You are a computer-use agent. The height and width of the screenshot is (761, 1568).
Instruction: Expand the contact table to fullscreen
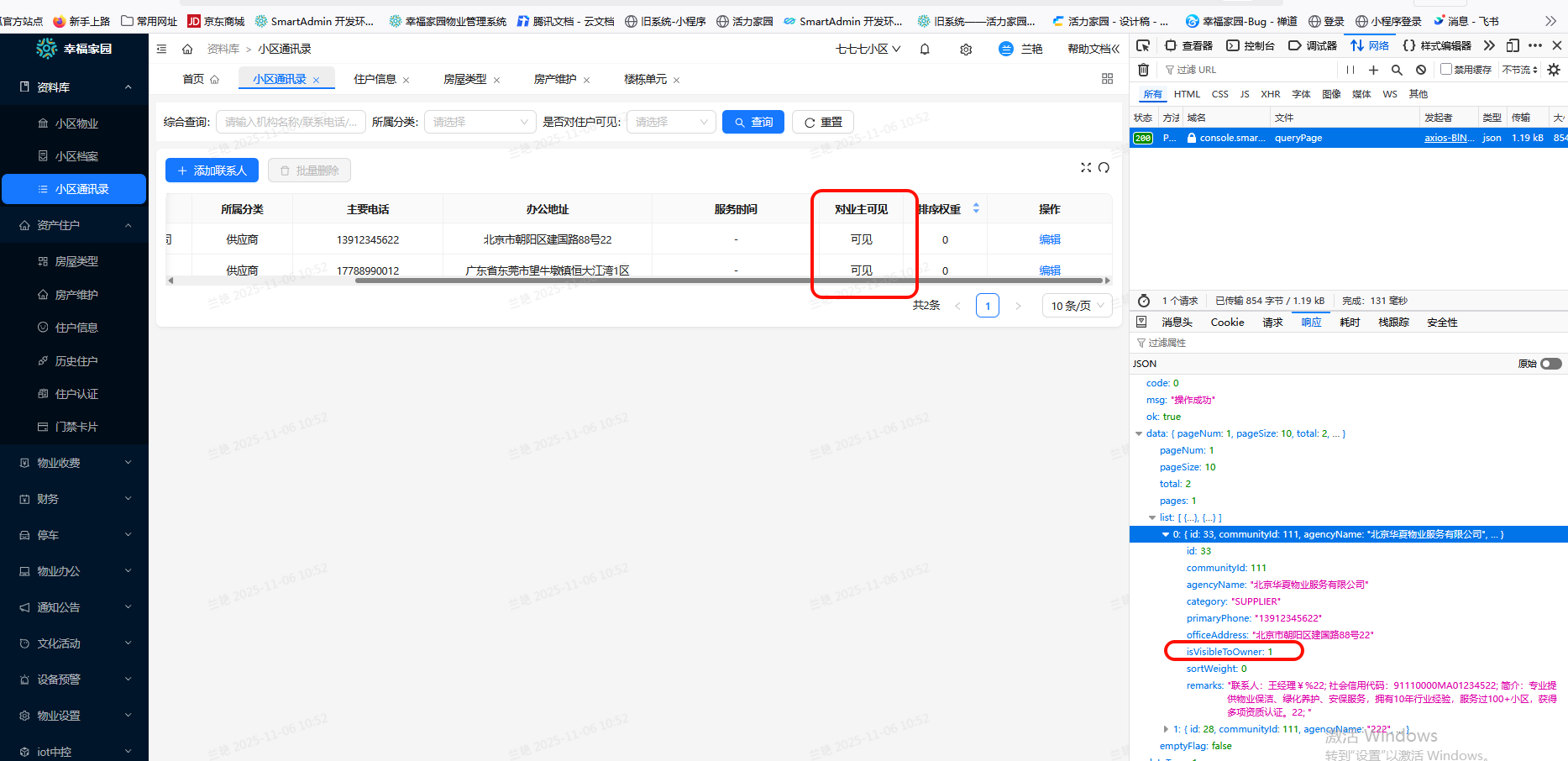(x=1086, y=168)
